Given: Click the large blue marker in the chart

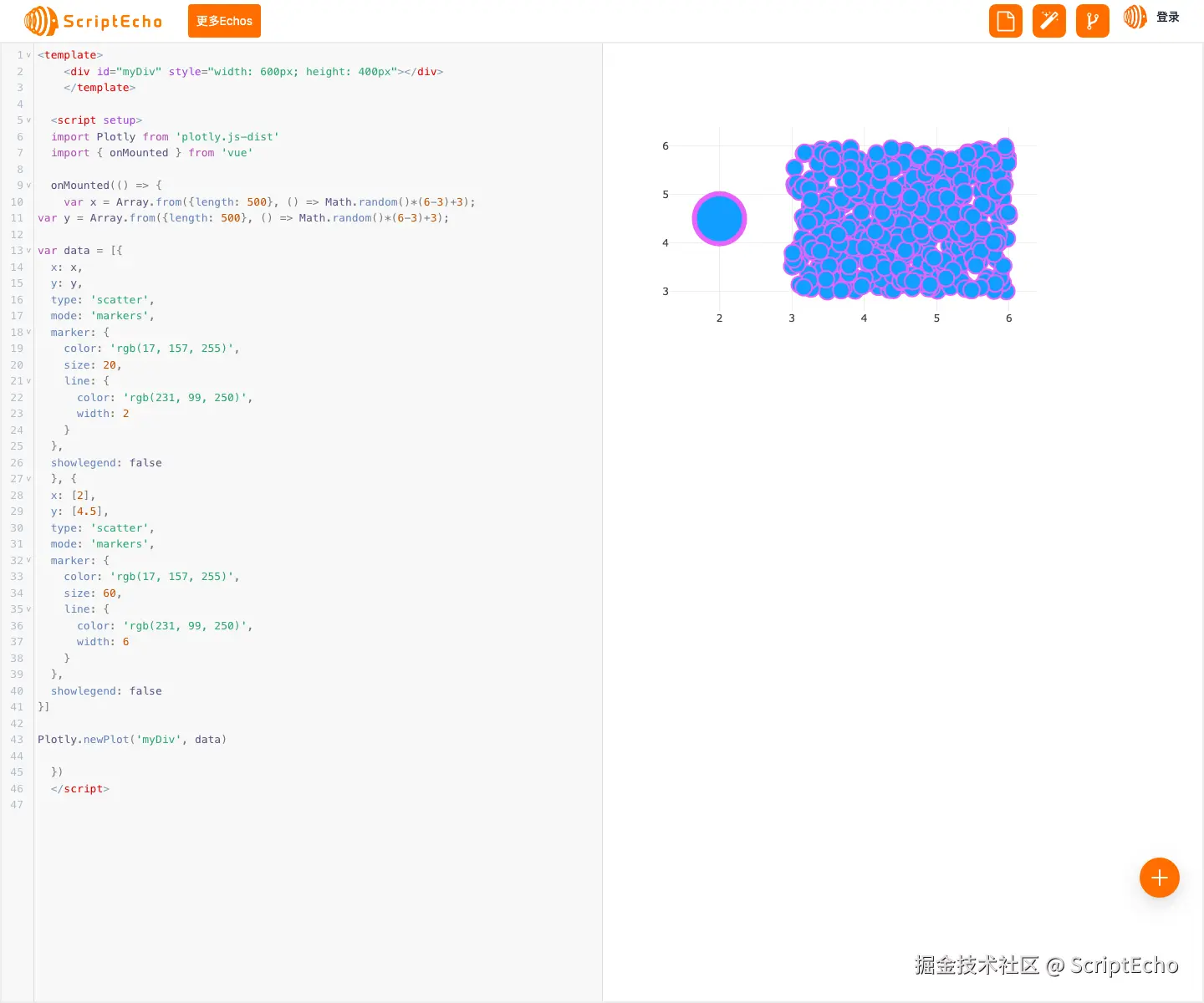Looking at the screenshot, I should (719, 219).
